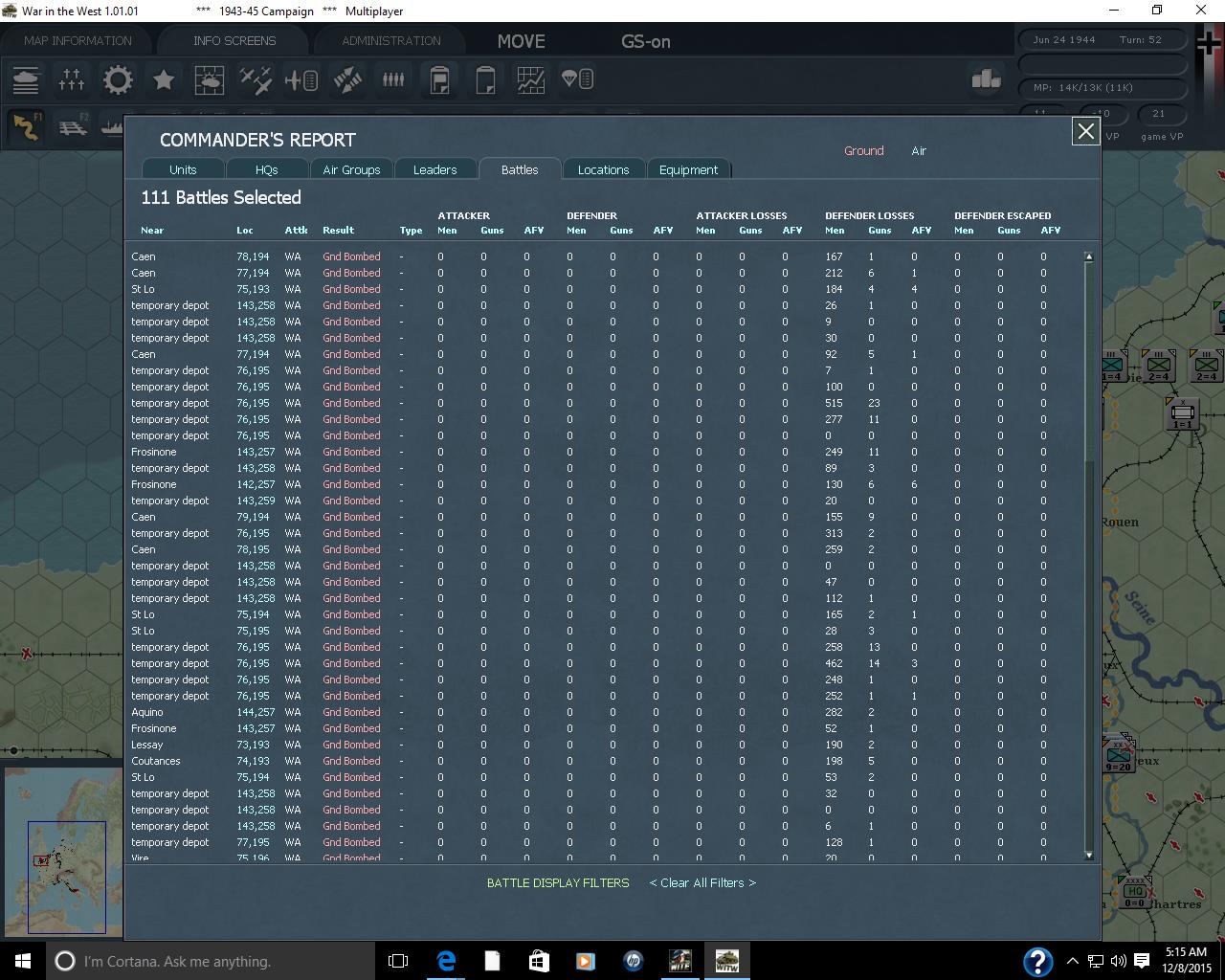This screenshot has height=980, width=1225.
Task: Open the tank order of battle icon
Action: (x=26, y=79)
